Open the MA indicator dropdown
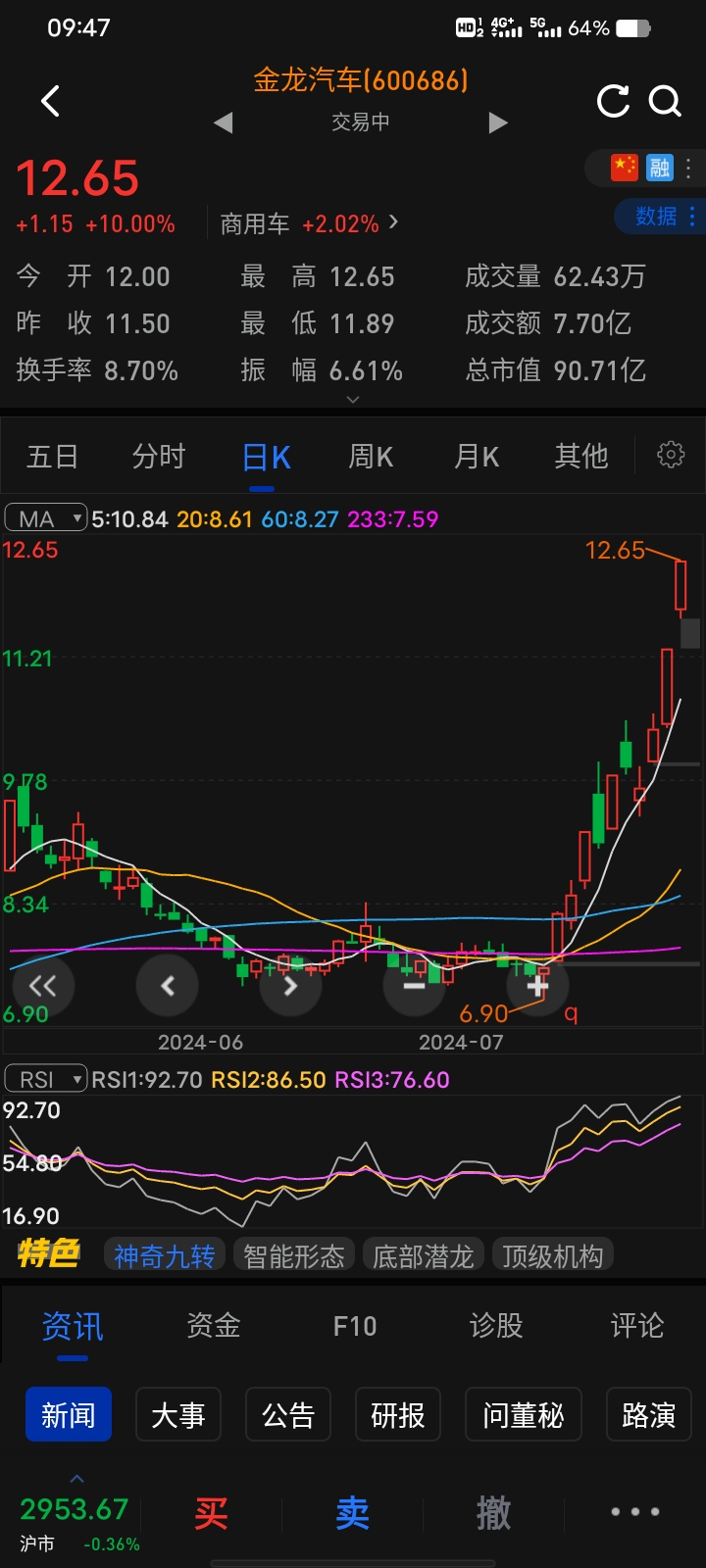The width and height of the screenshot is (706, 1568). pyautogui.click(x=46, y=518)
